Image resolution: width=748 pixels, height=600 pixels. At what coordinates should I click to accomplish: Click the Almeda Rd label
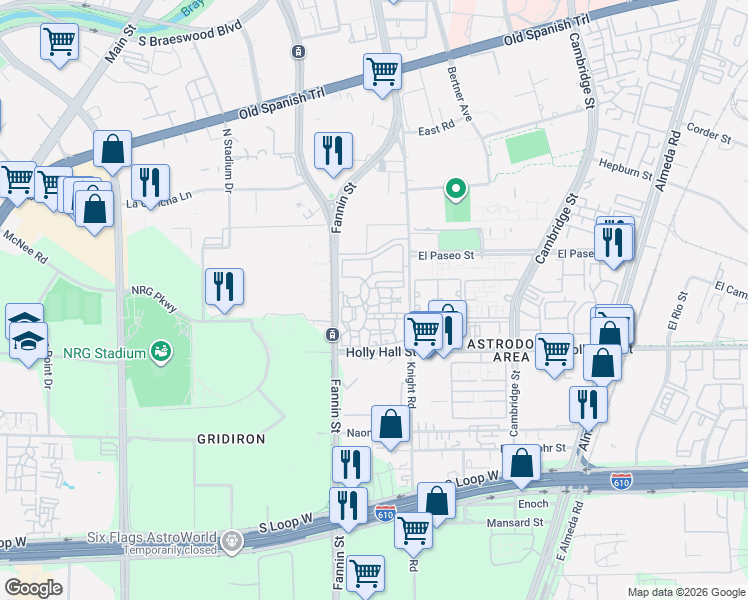[668, 161]
